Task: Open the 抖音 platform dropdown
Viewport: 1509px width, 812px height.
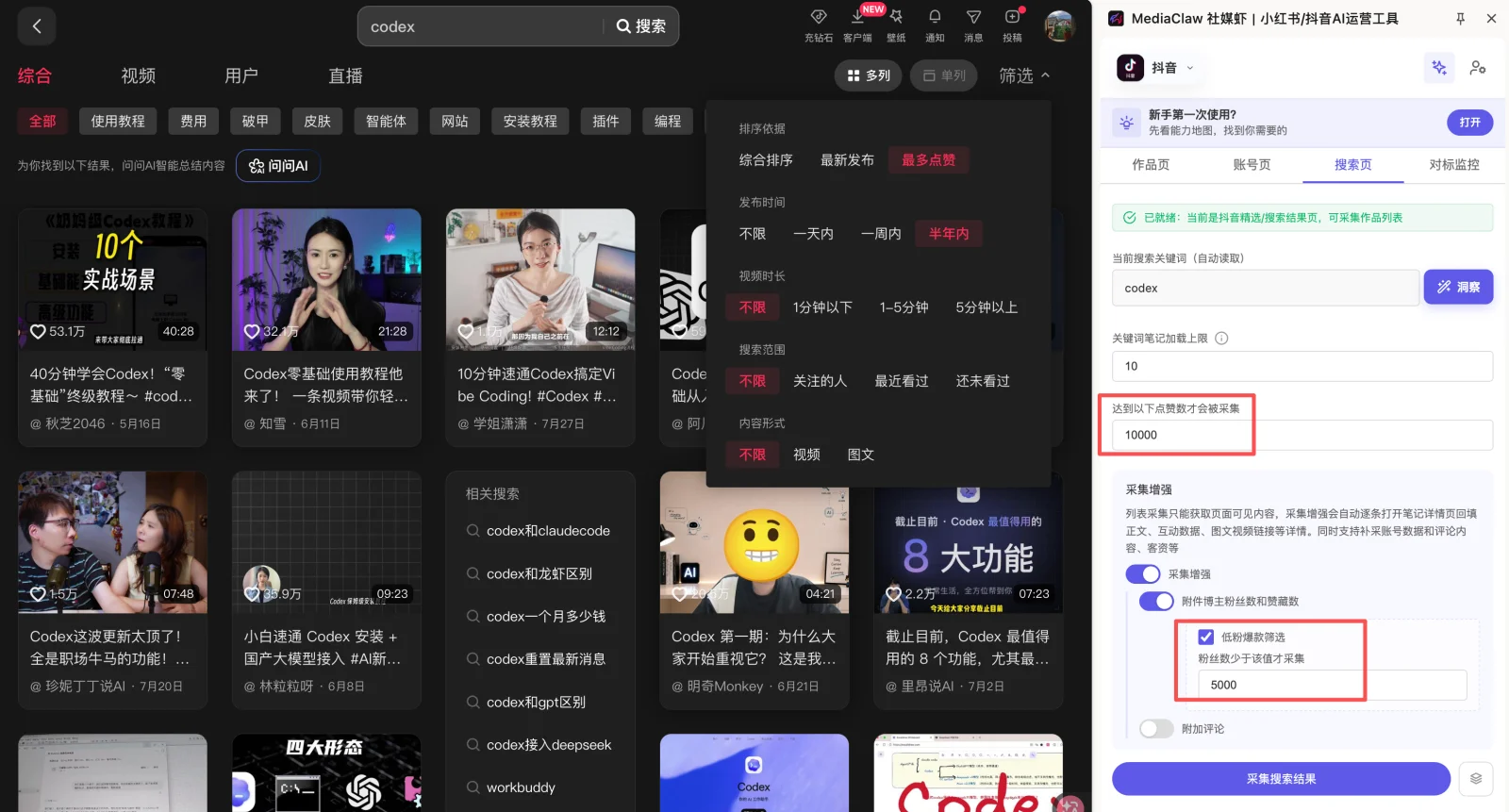Action: (x=1172, y=68)
